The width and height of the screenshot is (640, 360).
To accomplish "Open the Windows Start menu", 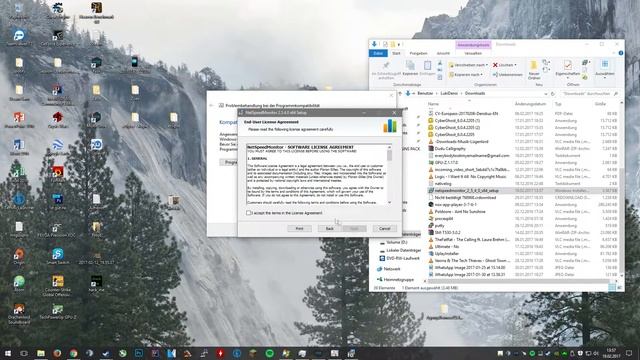I will point(7,353).
